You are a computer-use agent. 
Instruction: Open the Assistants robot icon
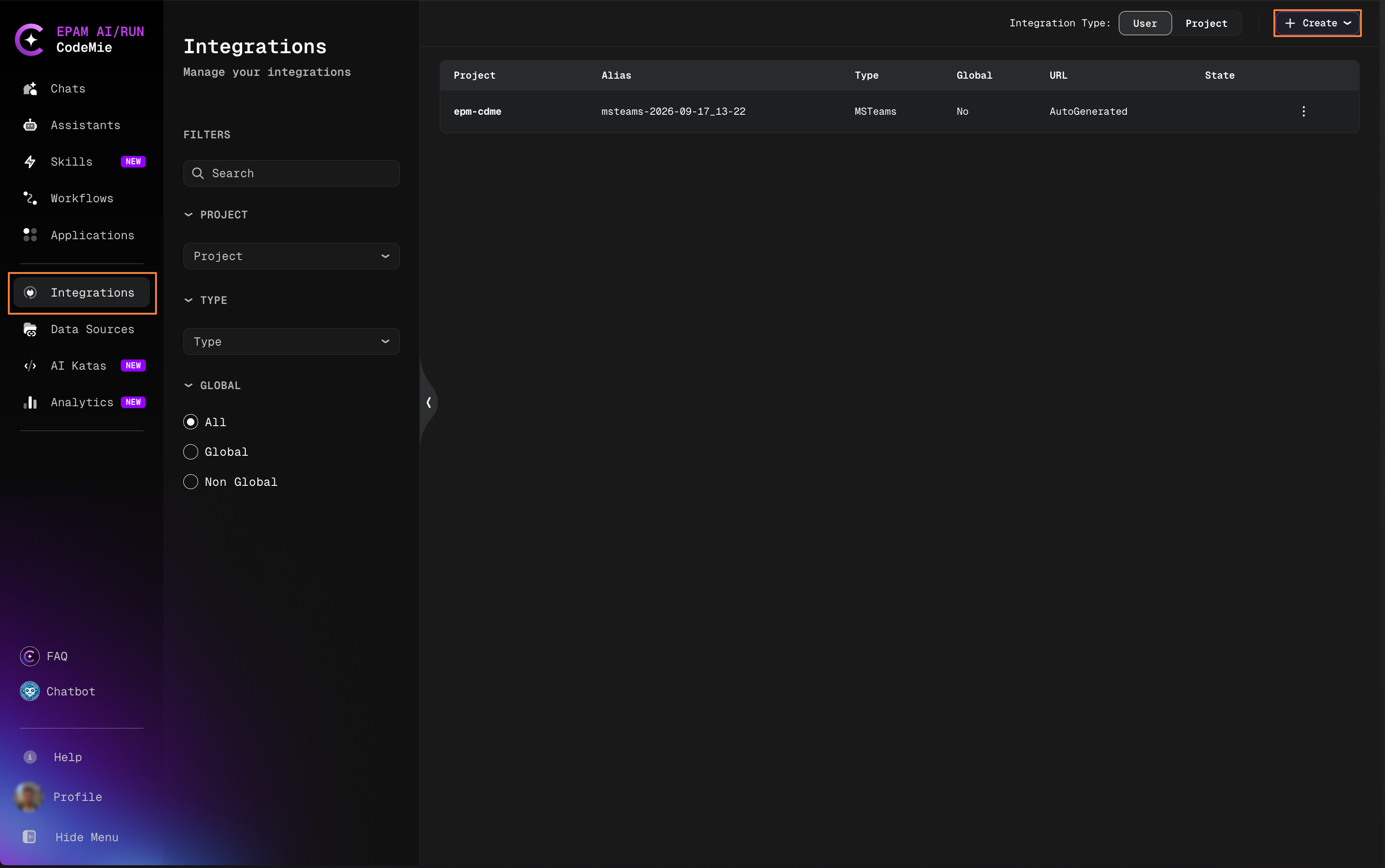(x=30, y=125)
